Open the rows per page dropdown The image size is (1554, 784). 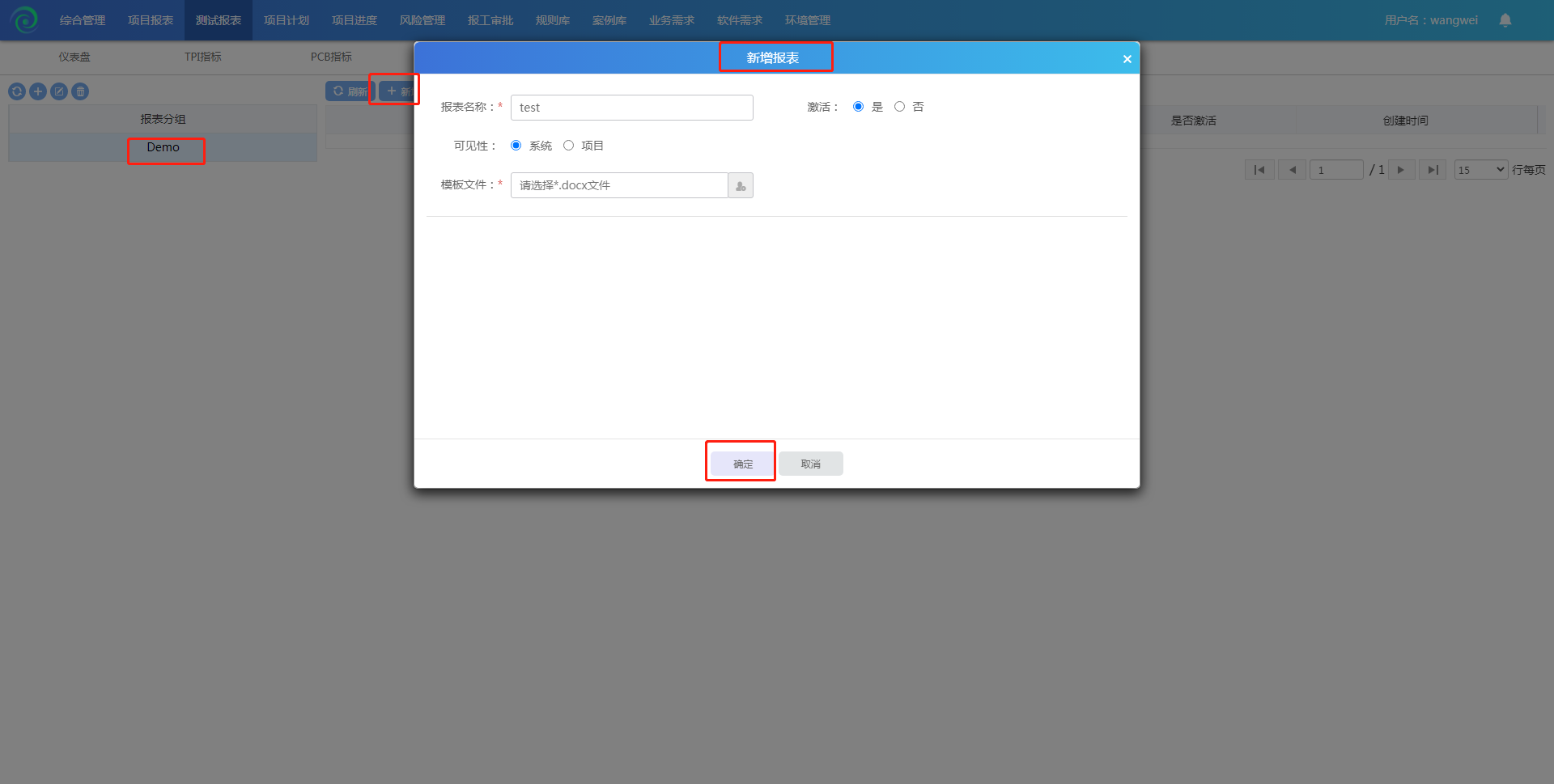[1480, 170]
